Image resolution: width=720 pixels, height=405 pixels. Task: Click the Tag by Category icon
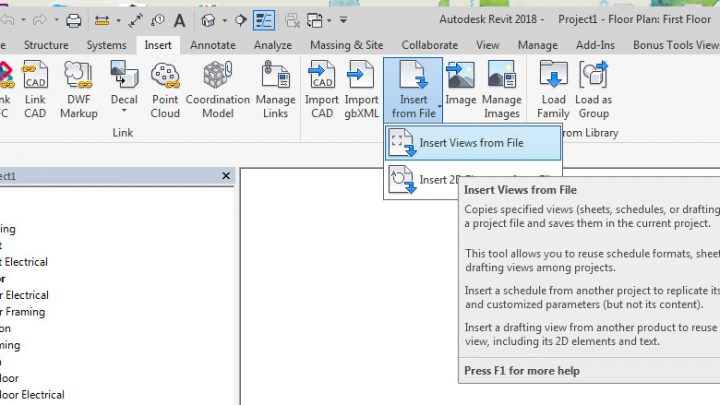(158, 21)
